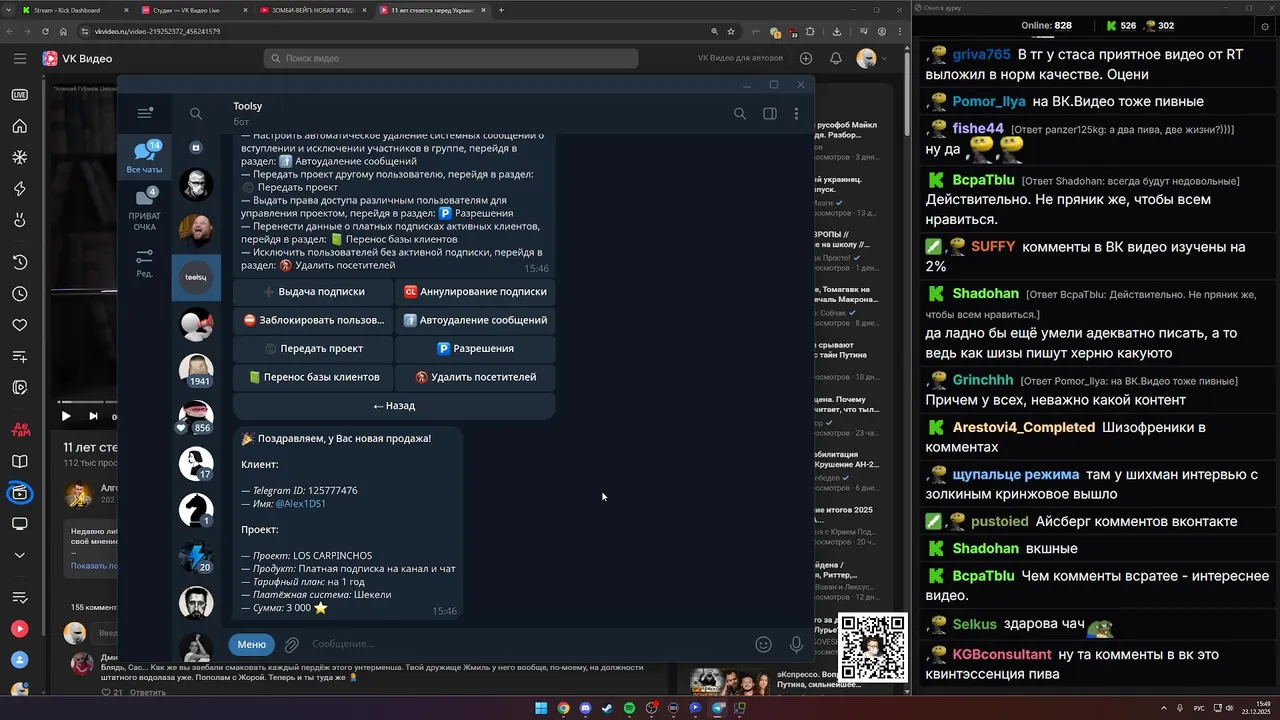Open the browser downloads icon
Screen dimensions: 1280x720
pyautogui.click(x=837, y=31)
